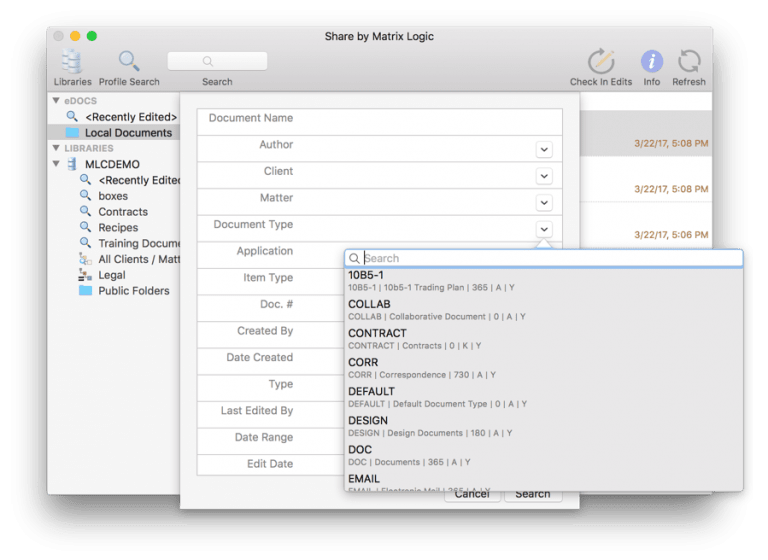This screenshot has height=560, width=768.
Task: Open the Profile Search magnifier icon
Action: point(129,61)
